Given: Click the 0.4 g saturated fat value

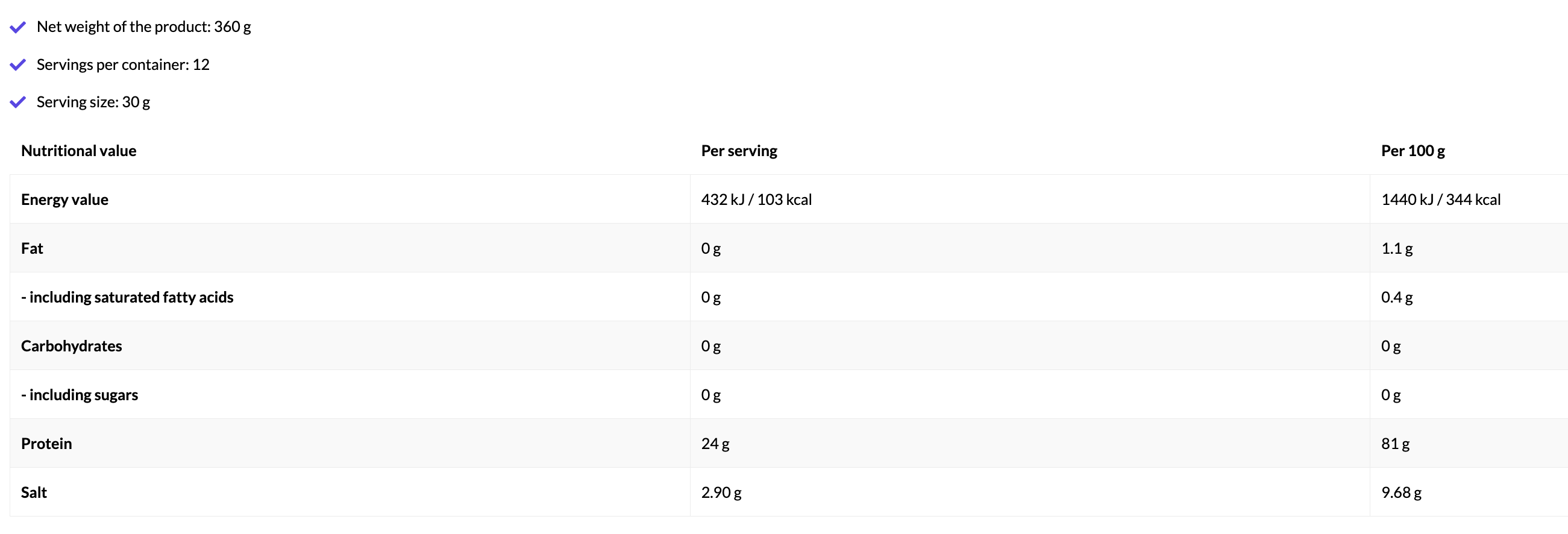Looking at the screenshot, I should [1396, 297].
